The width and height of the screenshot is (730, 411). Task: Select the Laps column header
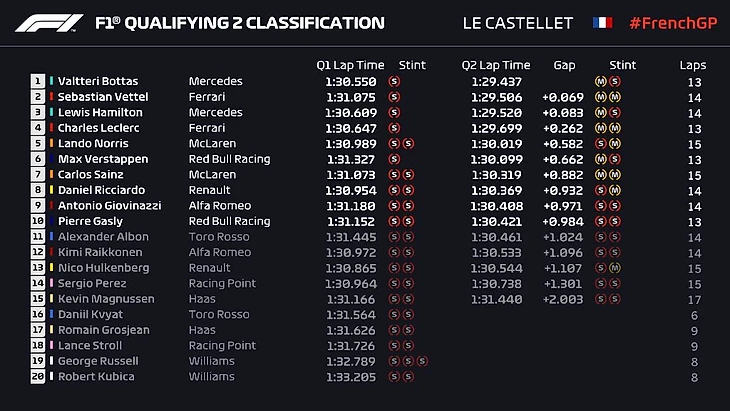[x=693, y=65]
